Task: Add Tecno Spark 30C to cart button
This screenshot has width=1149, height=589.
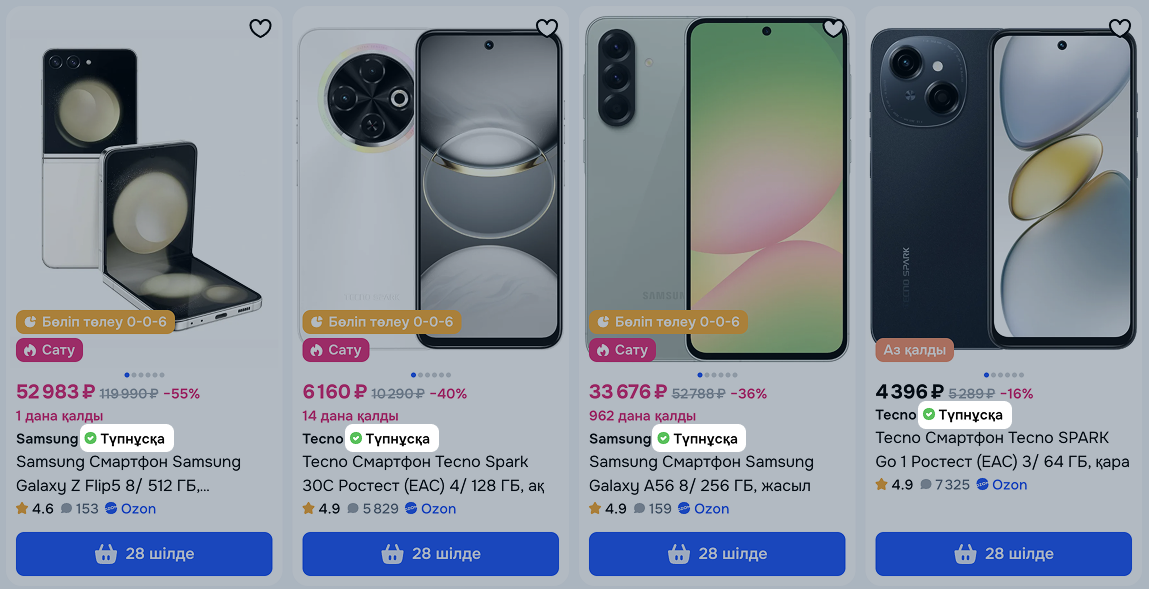Action: [x=431, y=554]
